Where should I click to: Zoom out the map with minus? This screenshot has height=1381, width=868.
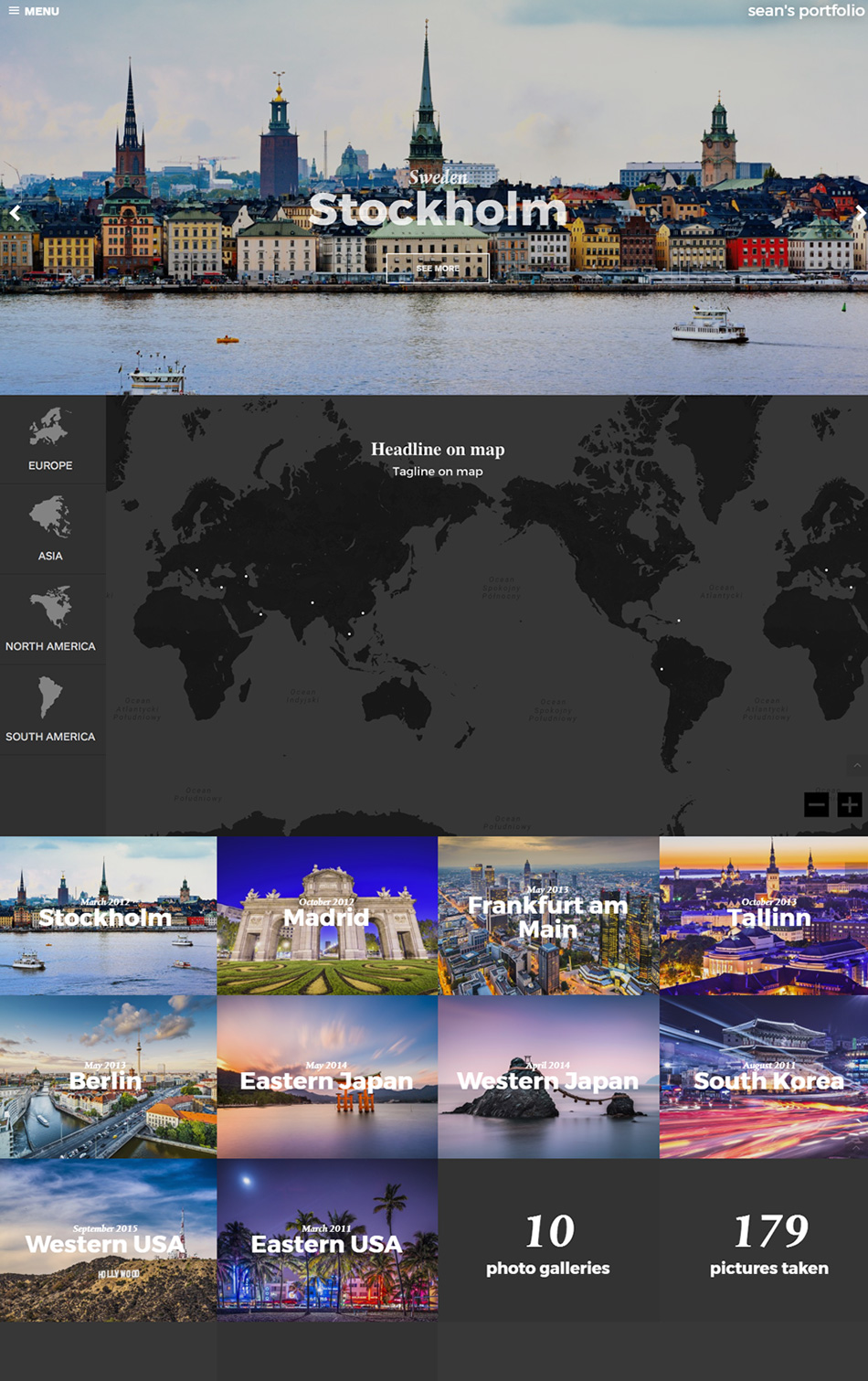pos(816,804)
